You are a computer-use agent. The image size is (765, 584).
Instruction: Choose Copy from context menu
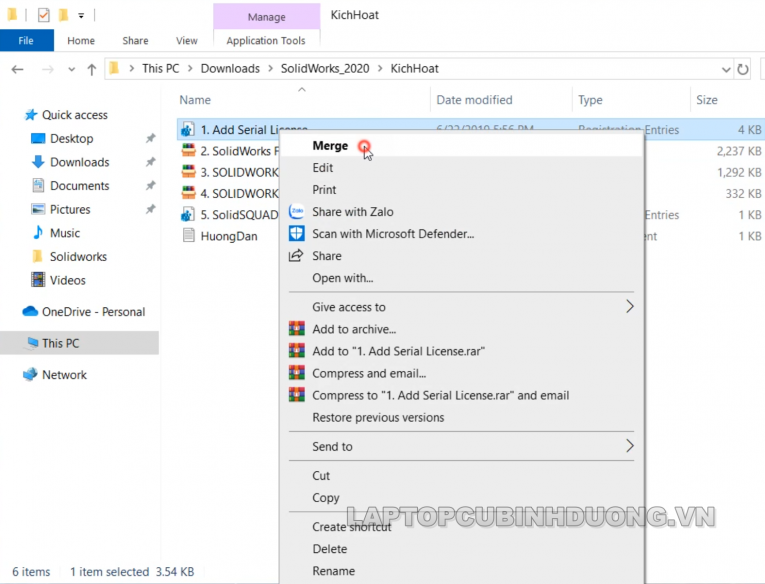pyautogui.click(x=325, y=498)
